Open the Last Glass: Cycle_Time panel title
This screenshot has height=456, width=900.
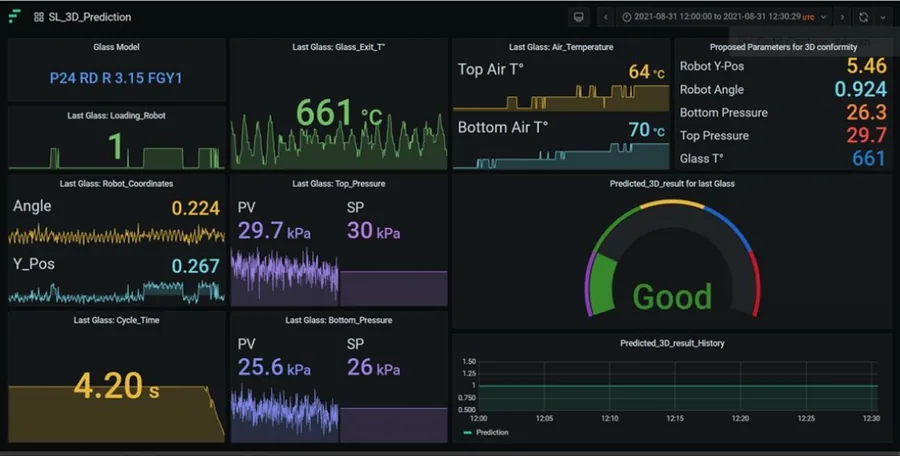point(117,320)
